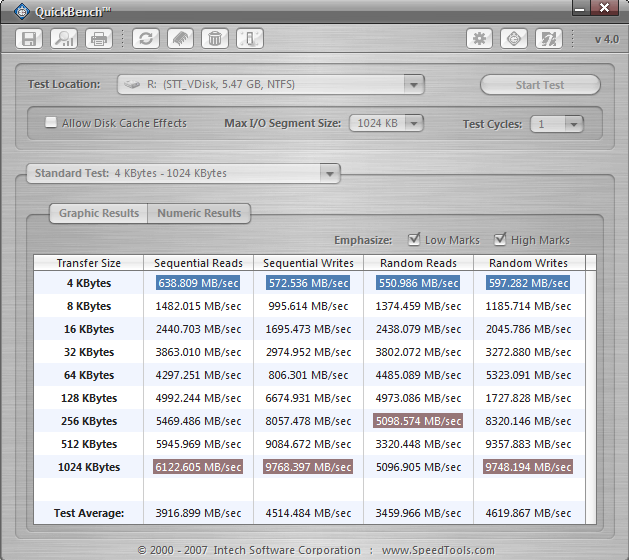This screenshot has width=629, height=560.
Task: Click the Random Writes column header
Action: 528,263
